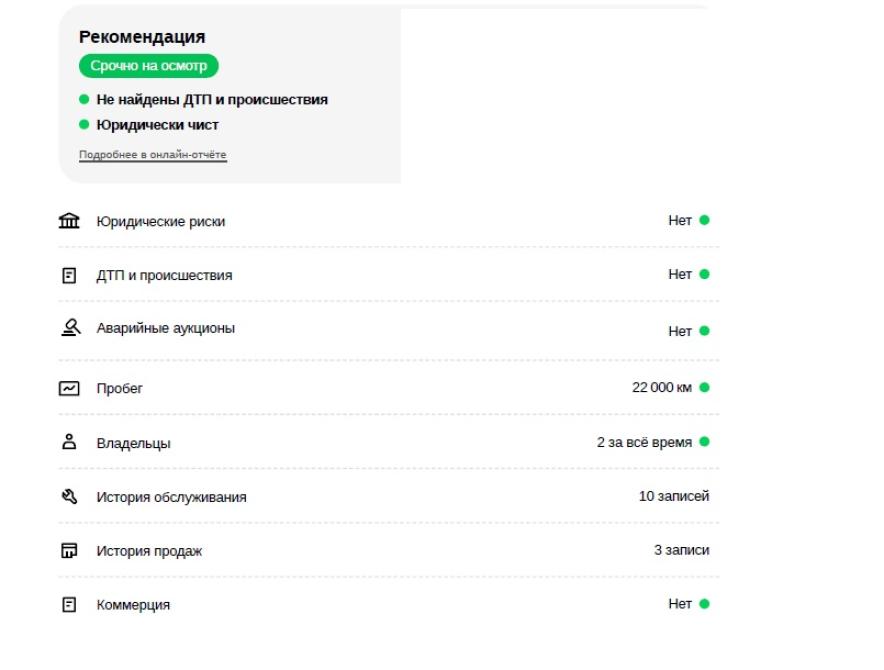The height and width of the screenshot is (670, 884).
Task: Click the bank icon beside Юридические риски
Action: [x=69, y=221]
